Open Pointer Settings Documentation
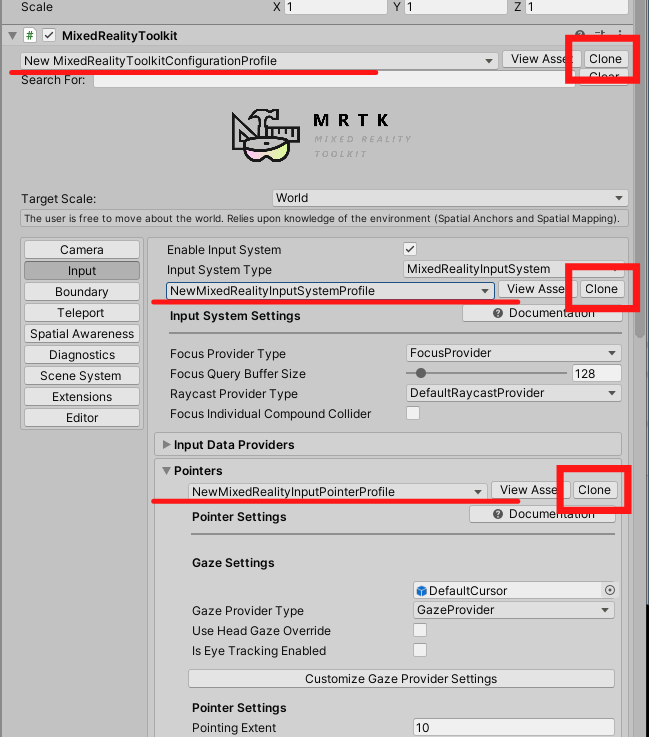 [542, 514]
